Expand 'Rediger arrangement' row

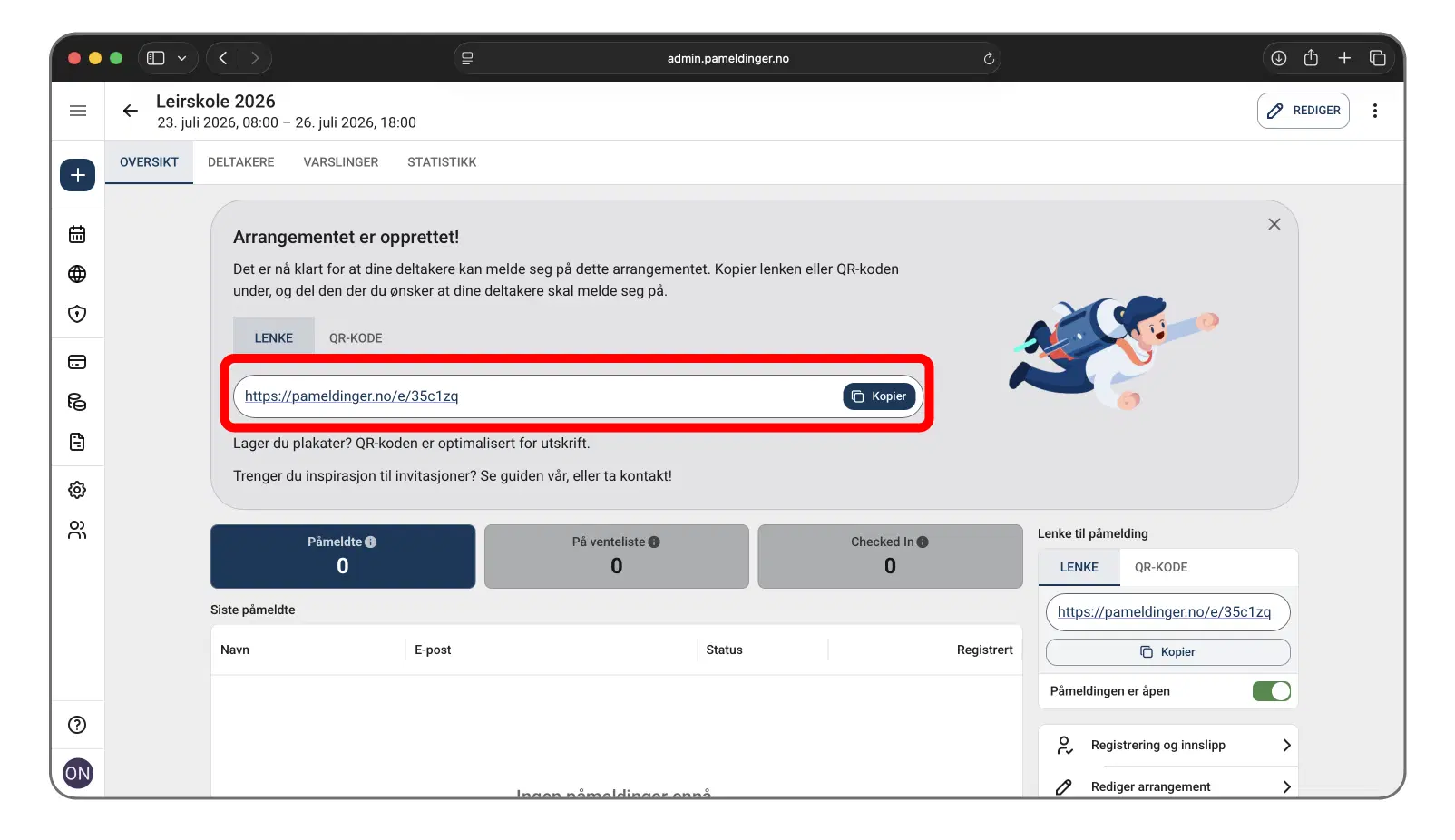click(1167, 786)
